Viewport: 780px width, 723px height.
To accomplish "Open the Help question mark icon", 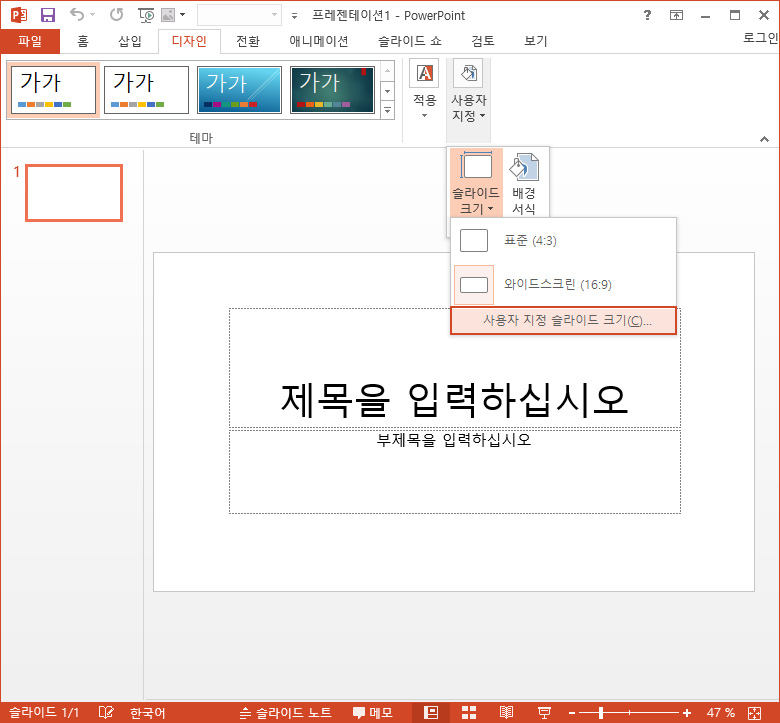I will (647, 15).
